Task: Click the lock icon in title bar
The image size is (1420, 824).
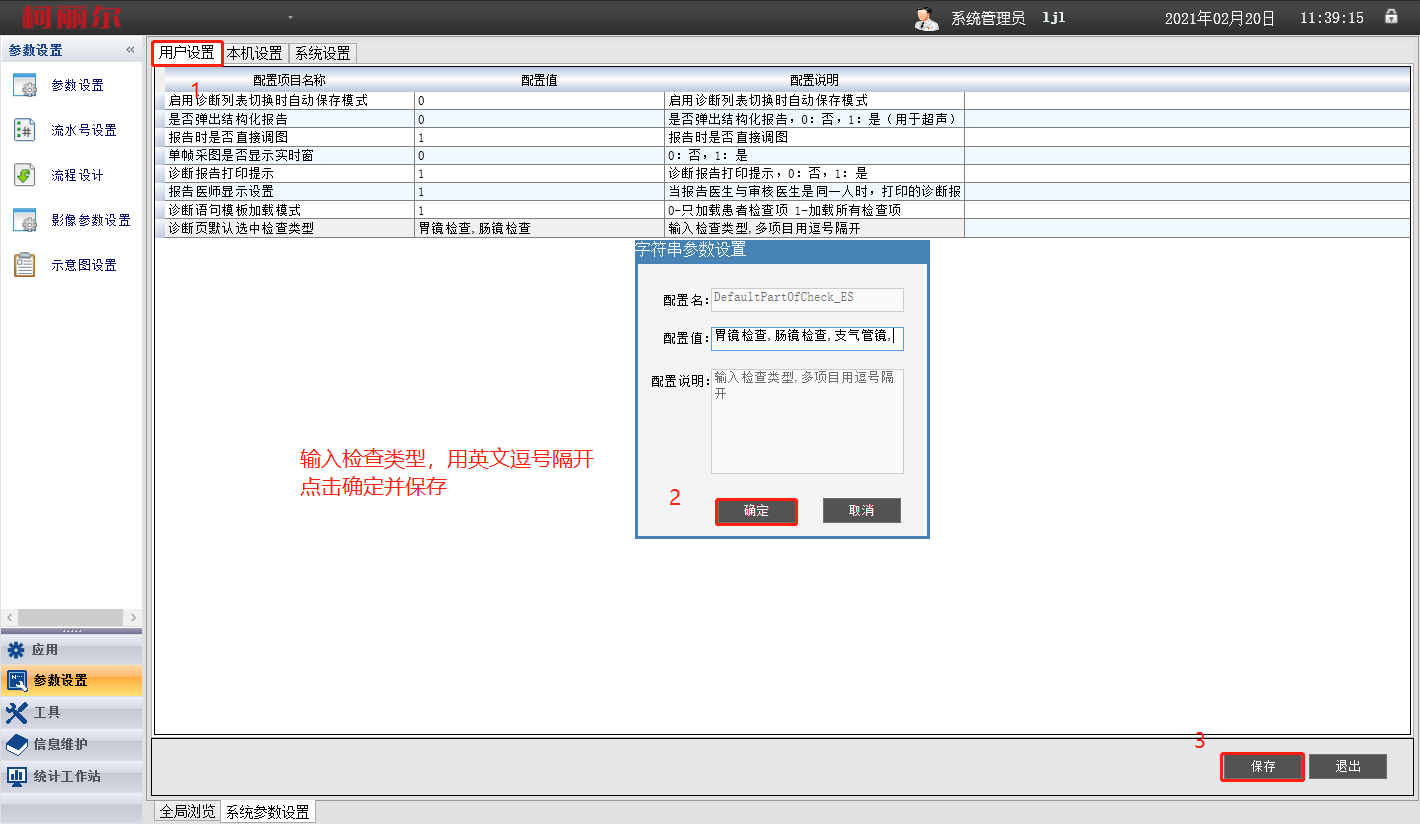Action: tap(1391, 17)
